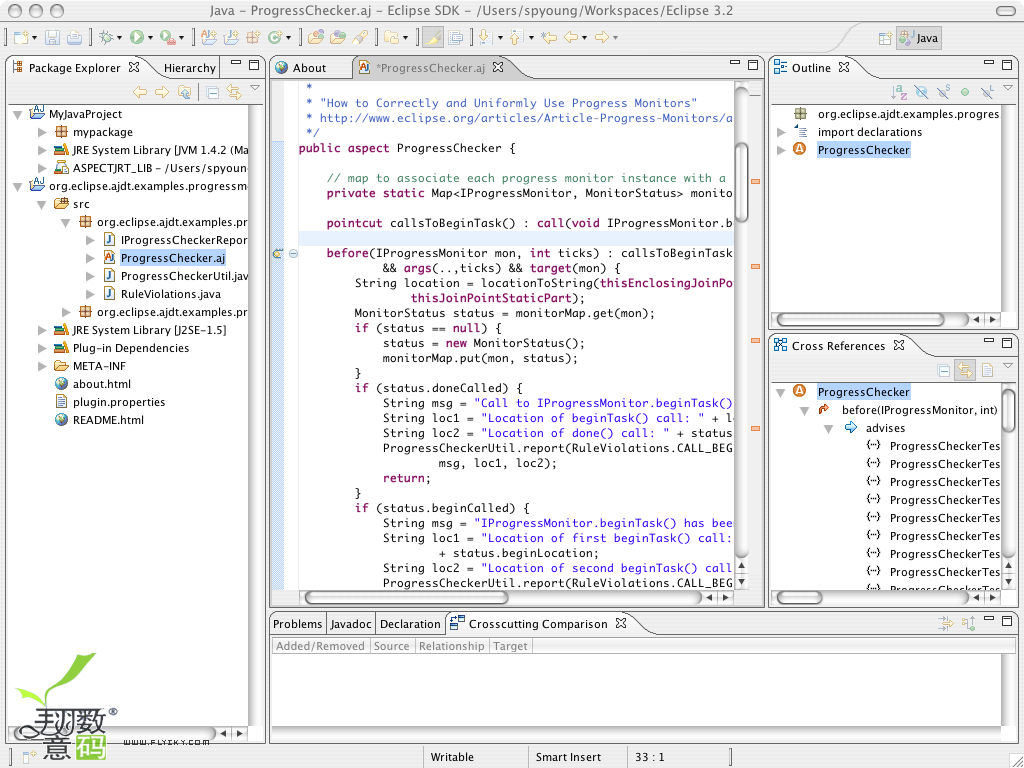Collapse the src folder node

coord(42,204)
